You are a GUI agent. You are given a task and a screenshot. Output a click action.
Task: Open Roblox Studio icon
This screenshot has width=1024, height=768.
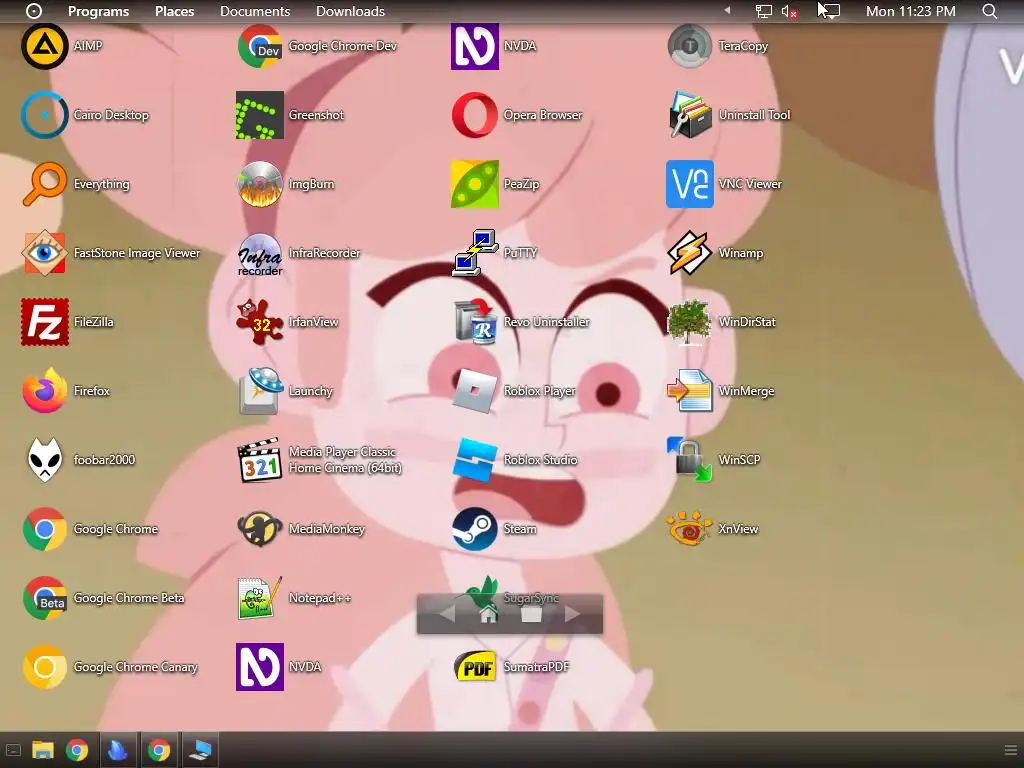[x=475, y=460]
